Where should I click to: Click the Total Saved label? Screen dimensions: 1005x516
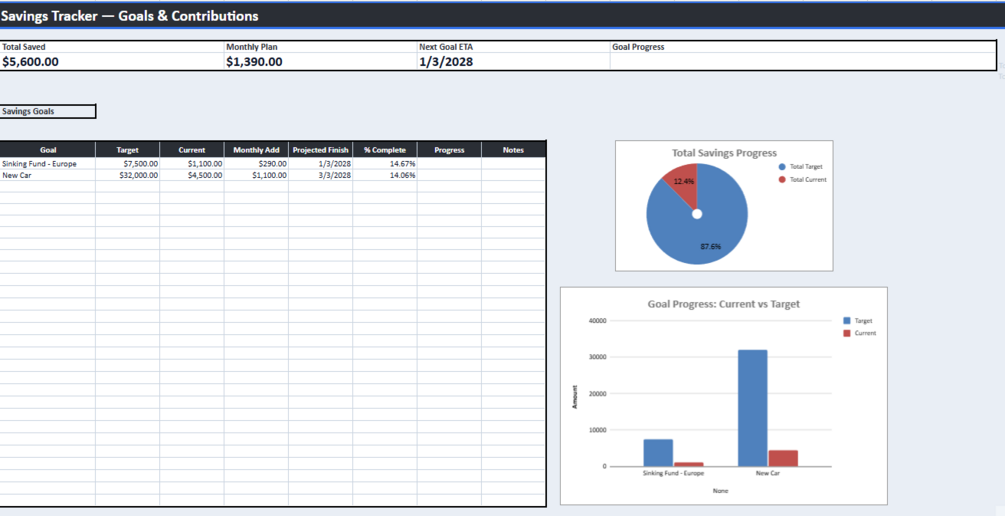coord(24,47)
